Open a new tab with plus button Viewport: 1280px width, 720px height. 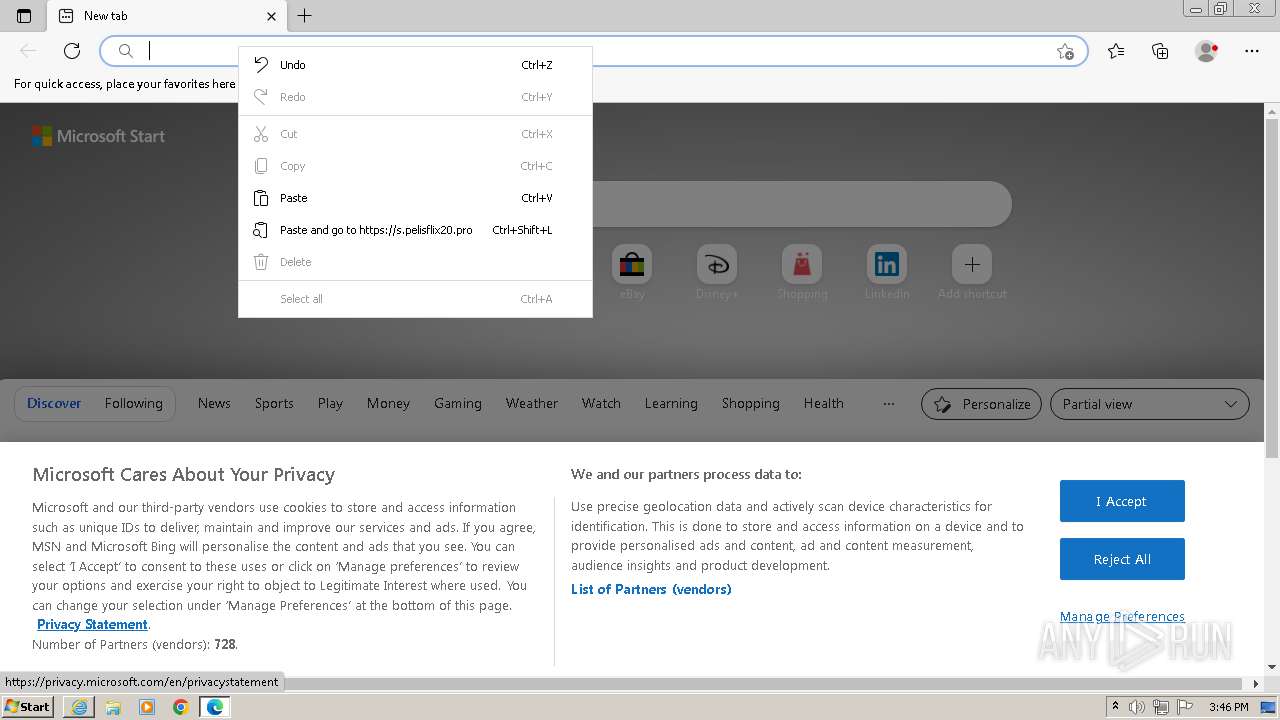[x=305, y=16]
